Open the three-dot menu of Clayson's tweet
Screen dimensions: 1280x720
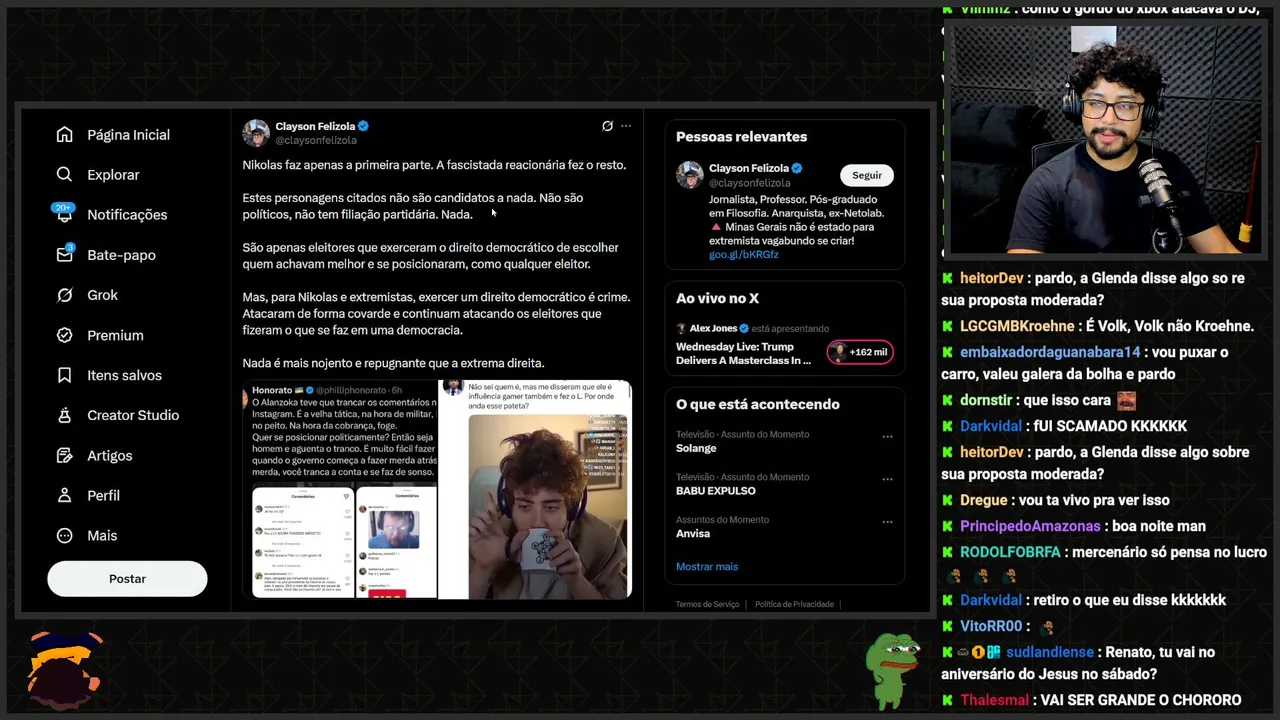point(626,126)
